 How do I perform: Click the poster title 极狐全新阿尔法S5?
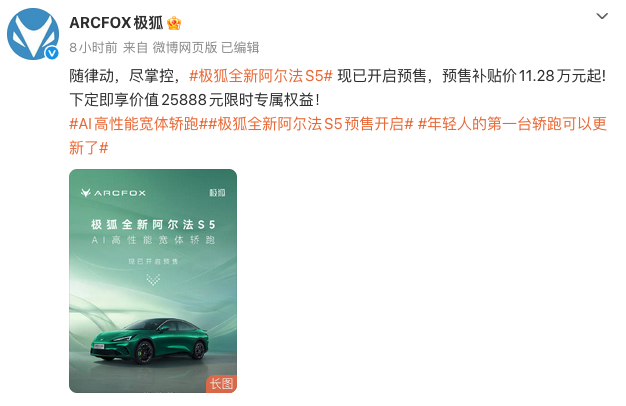tap(153, 225)
